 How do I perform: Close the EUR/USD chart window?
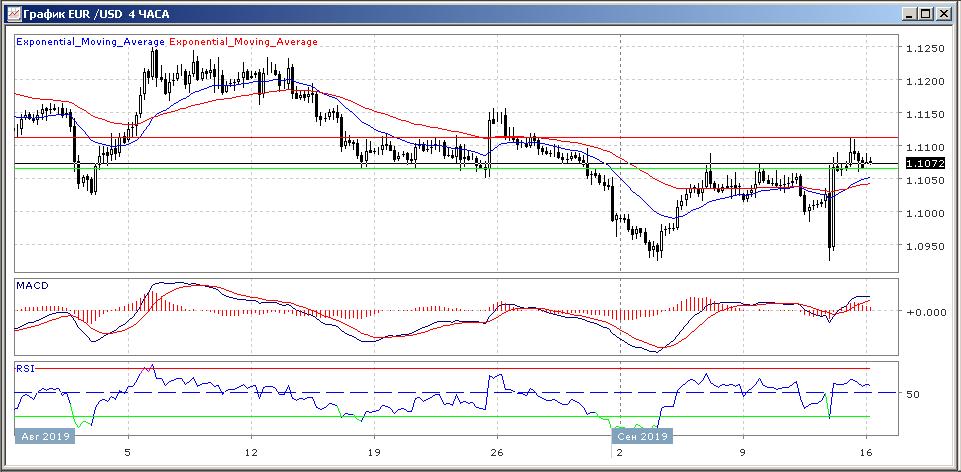point(943,14)
